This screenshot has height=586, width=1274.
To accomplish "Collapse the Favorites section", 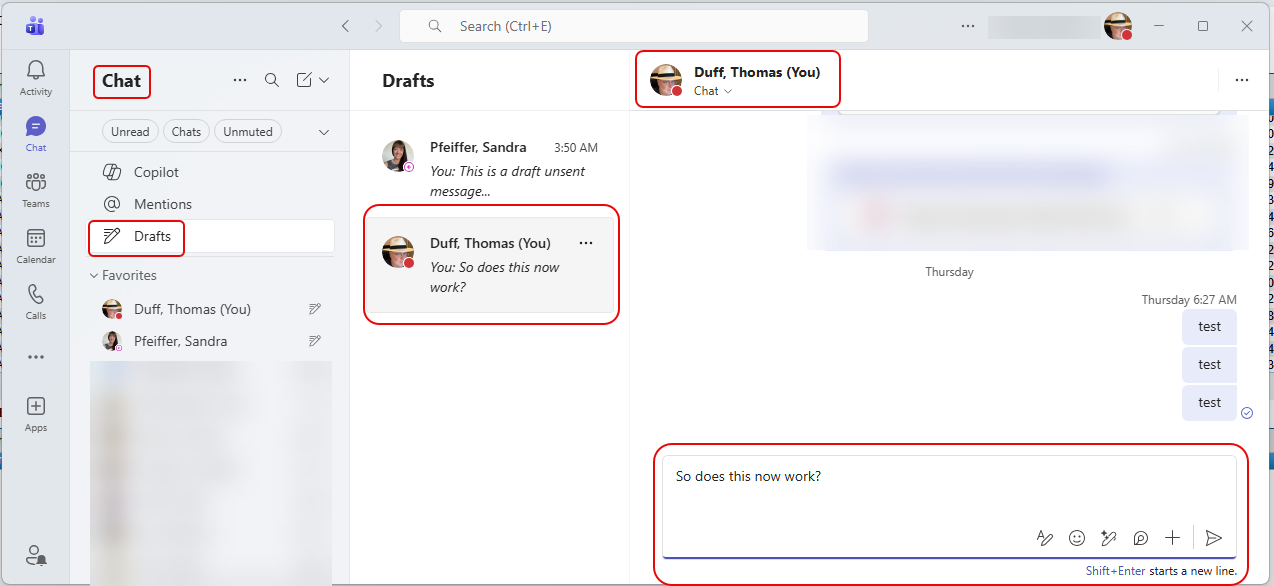I will [x=95, y=275].
